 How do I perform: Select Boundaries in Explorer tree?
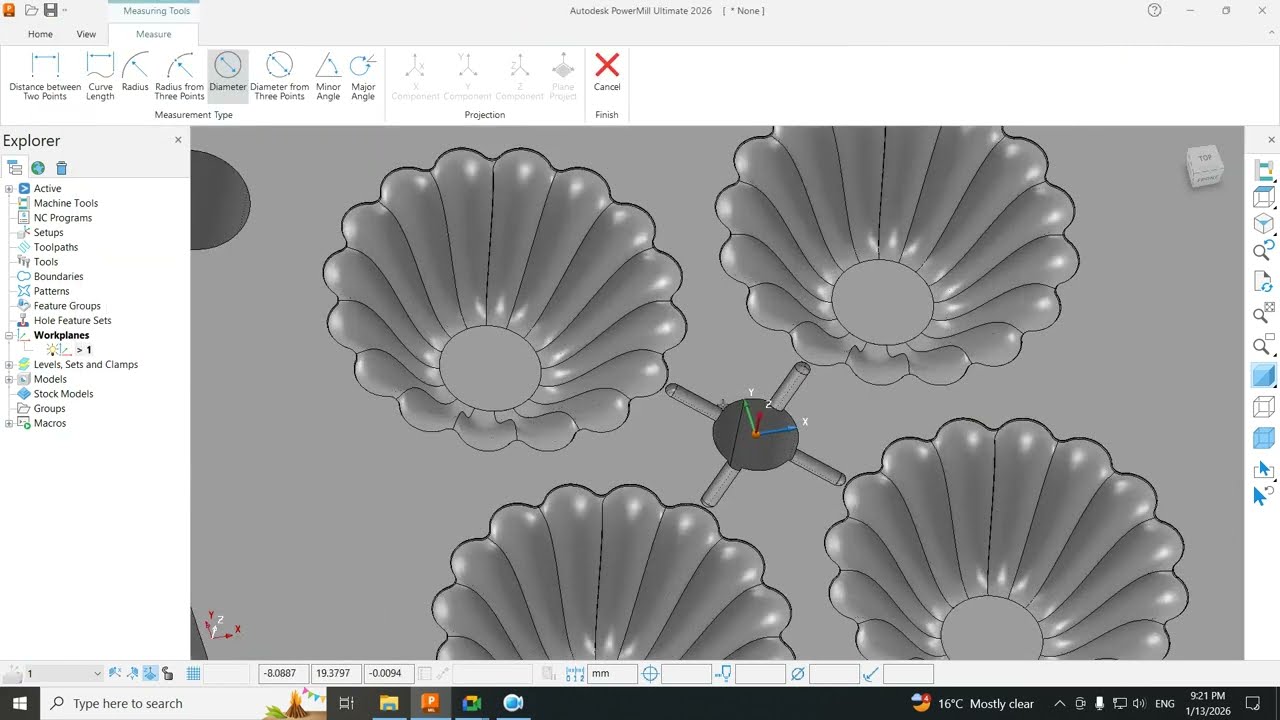click(x=58, y=276)
